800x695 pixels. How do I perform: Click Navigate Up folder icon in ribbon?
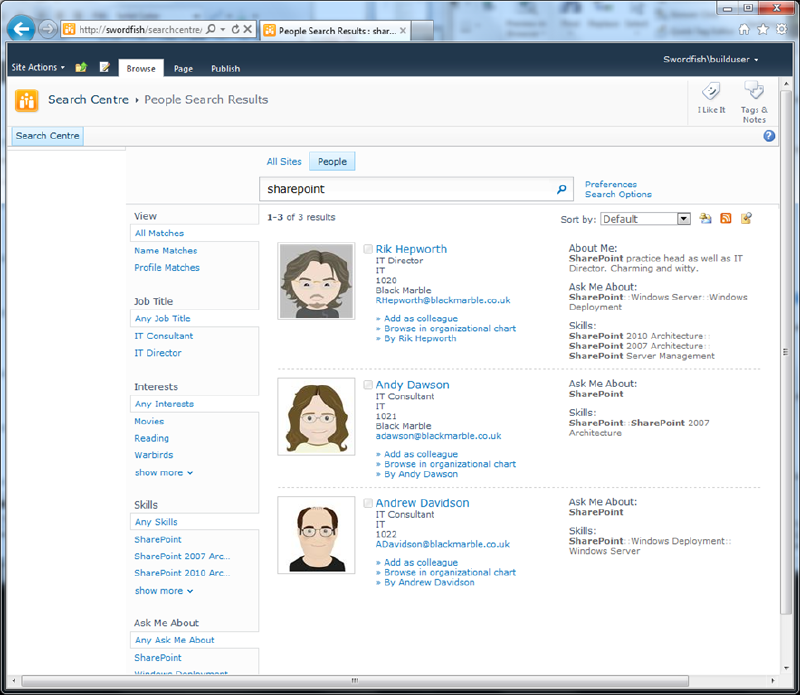click(x=81, y=67)
